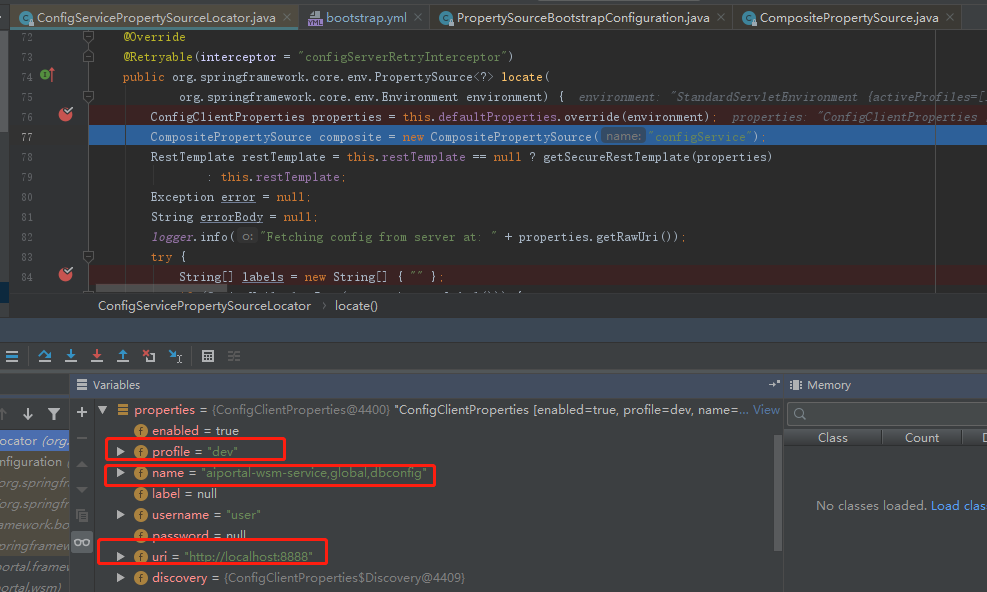Collapse the fold marker at line 75

click(x=89, y=96)
